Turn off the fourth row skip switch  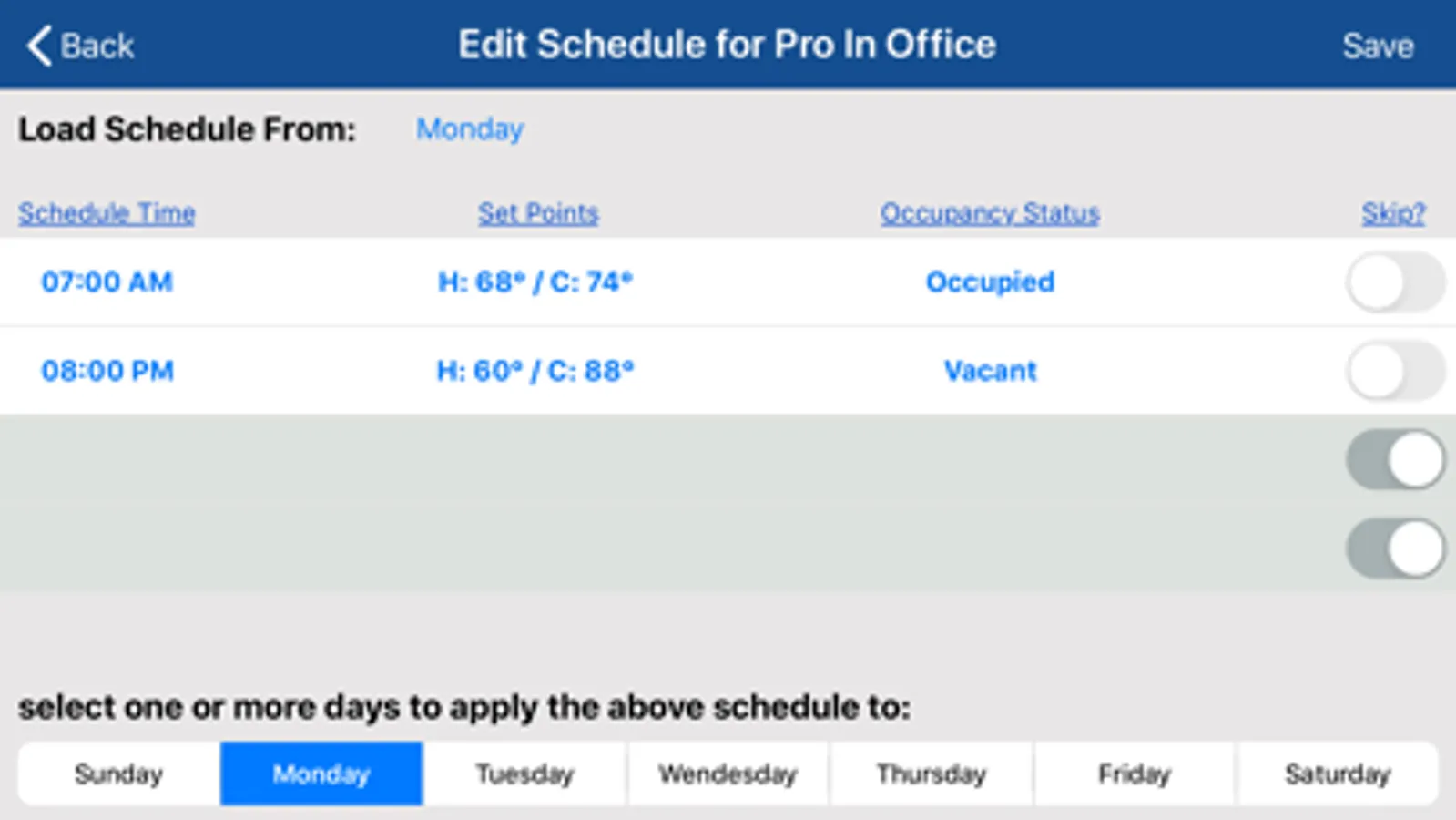tap(1395, 548)
